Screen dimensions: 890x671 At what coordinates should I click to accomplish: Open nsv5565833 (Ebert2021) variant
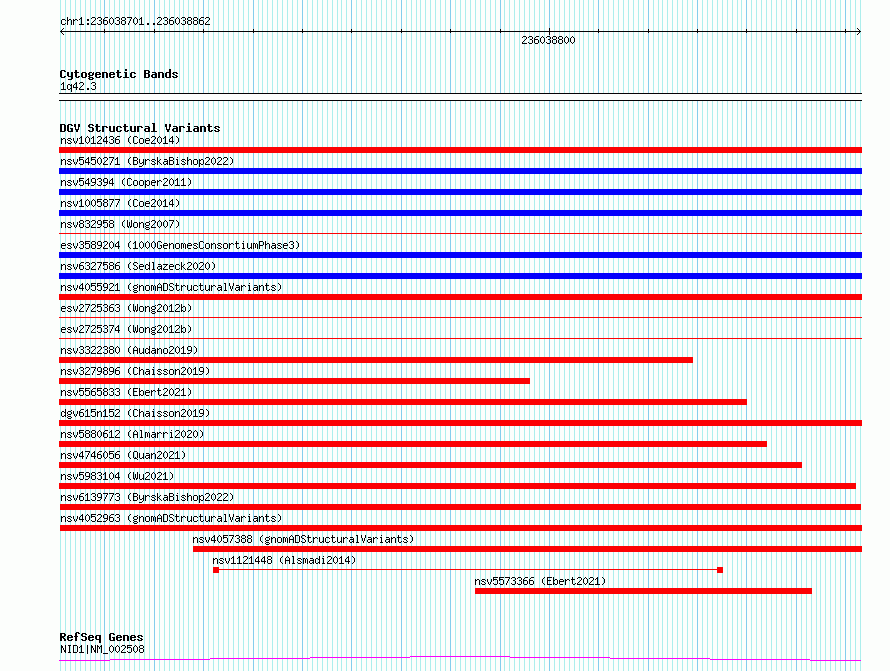[x=126, y=392]
